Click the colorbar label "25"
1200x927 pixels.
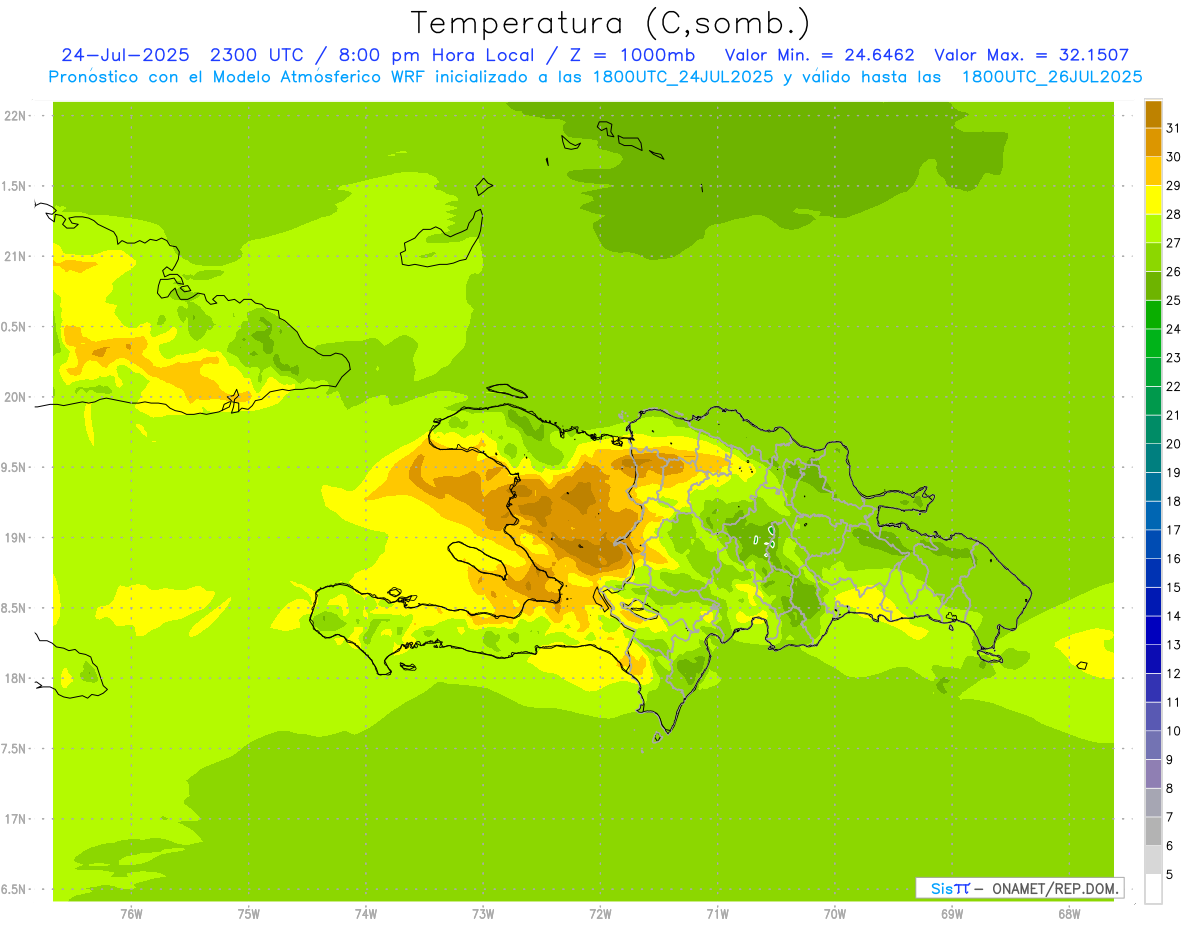pyautogui.click(x=1173, y=300)
